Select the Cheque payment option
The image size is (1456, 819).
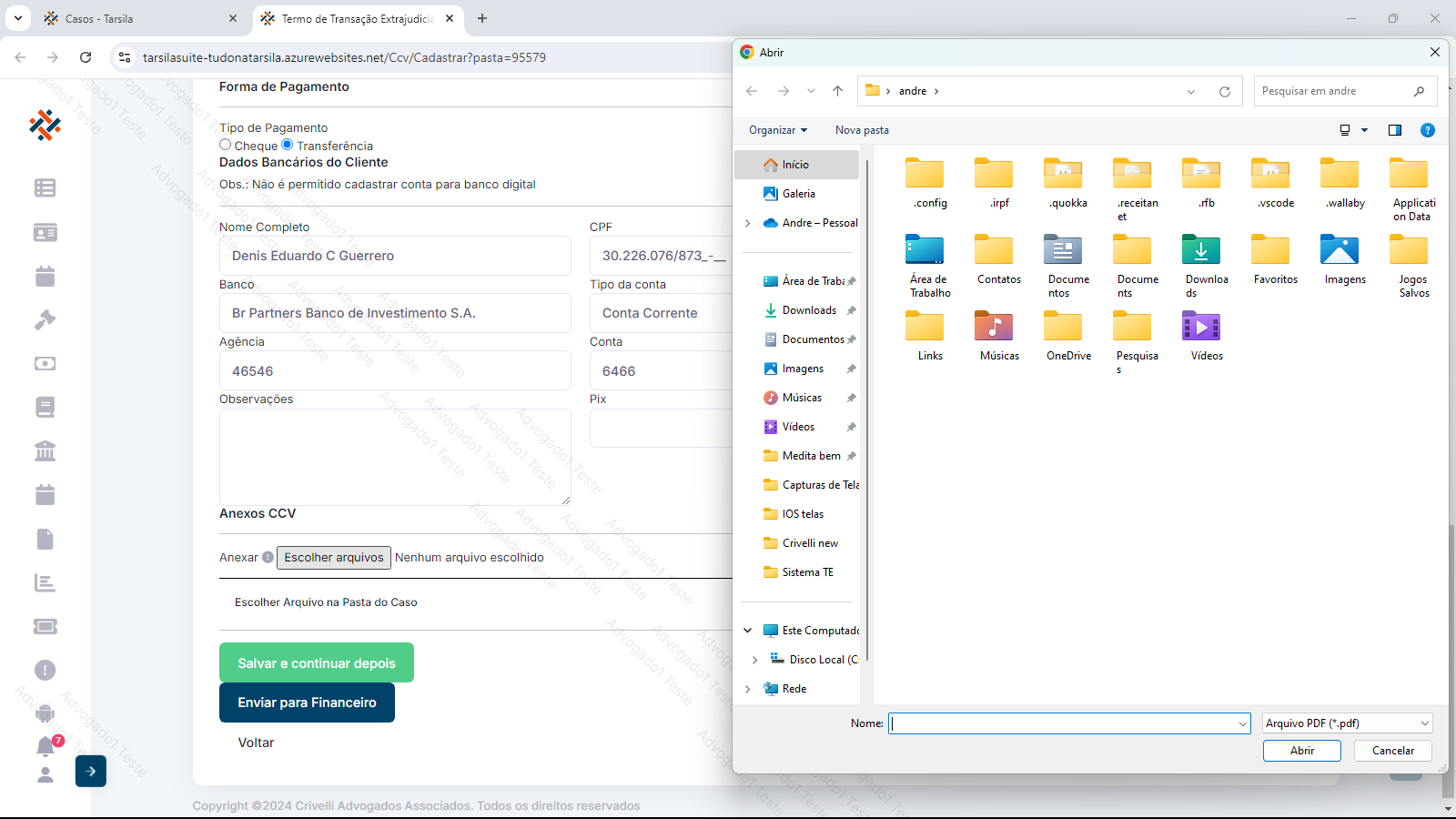pyautogui.click(x=226, y=145)
